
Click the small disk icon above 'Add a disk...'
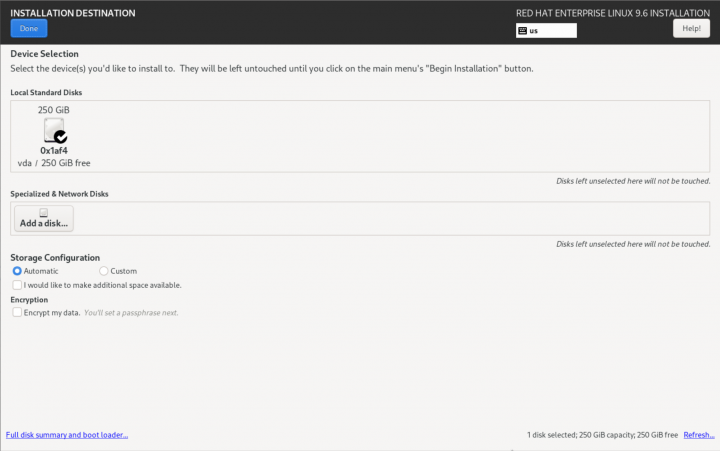(44, 212)
